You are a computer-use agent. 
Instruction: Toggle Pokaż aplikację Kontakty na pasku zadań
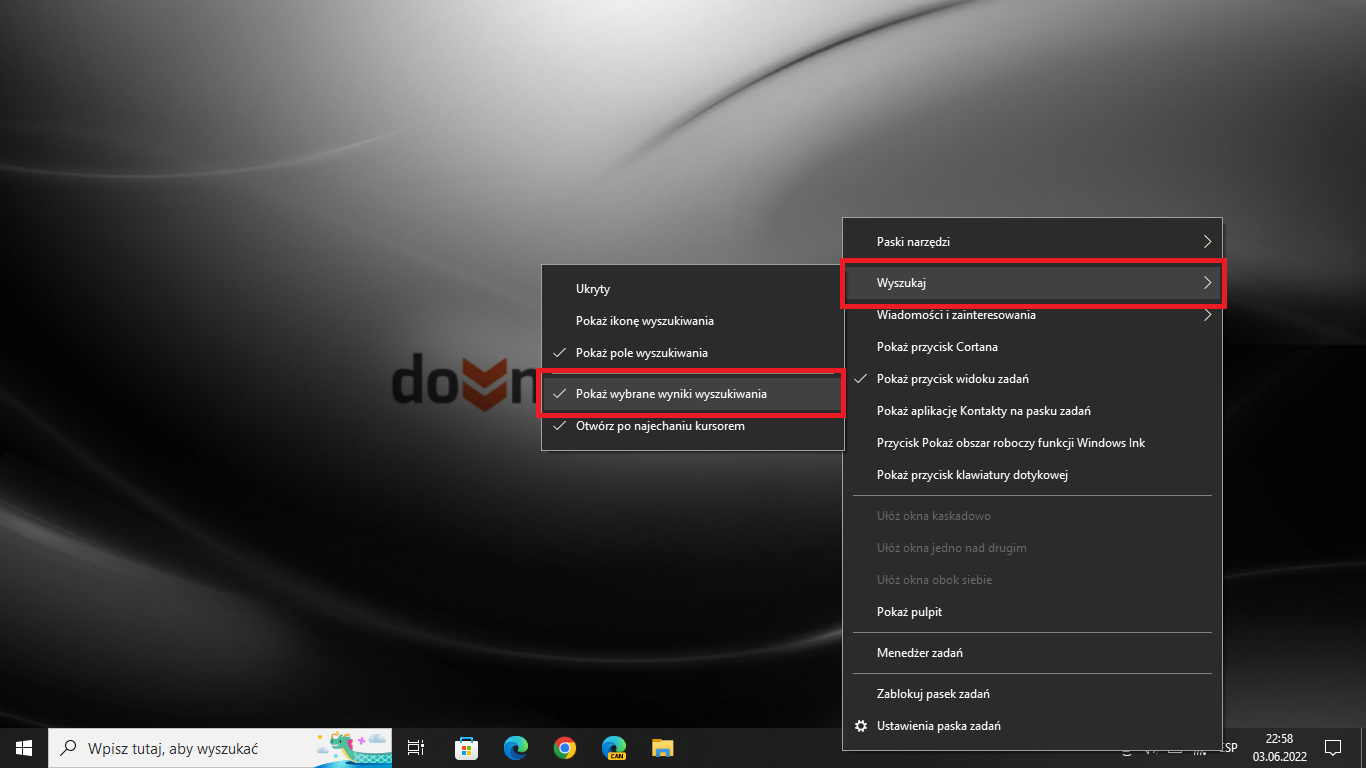click(1032, 411)
